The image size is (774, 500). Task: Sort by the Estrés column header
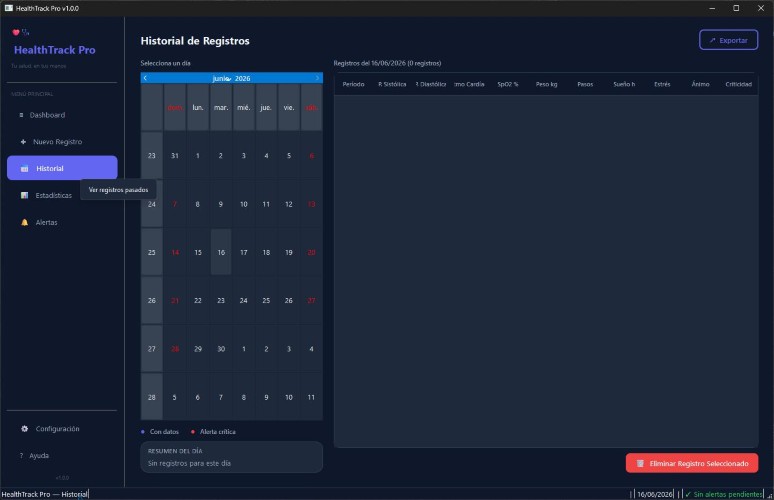pyautogui.click(x=662, y=84)
